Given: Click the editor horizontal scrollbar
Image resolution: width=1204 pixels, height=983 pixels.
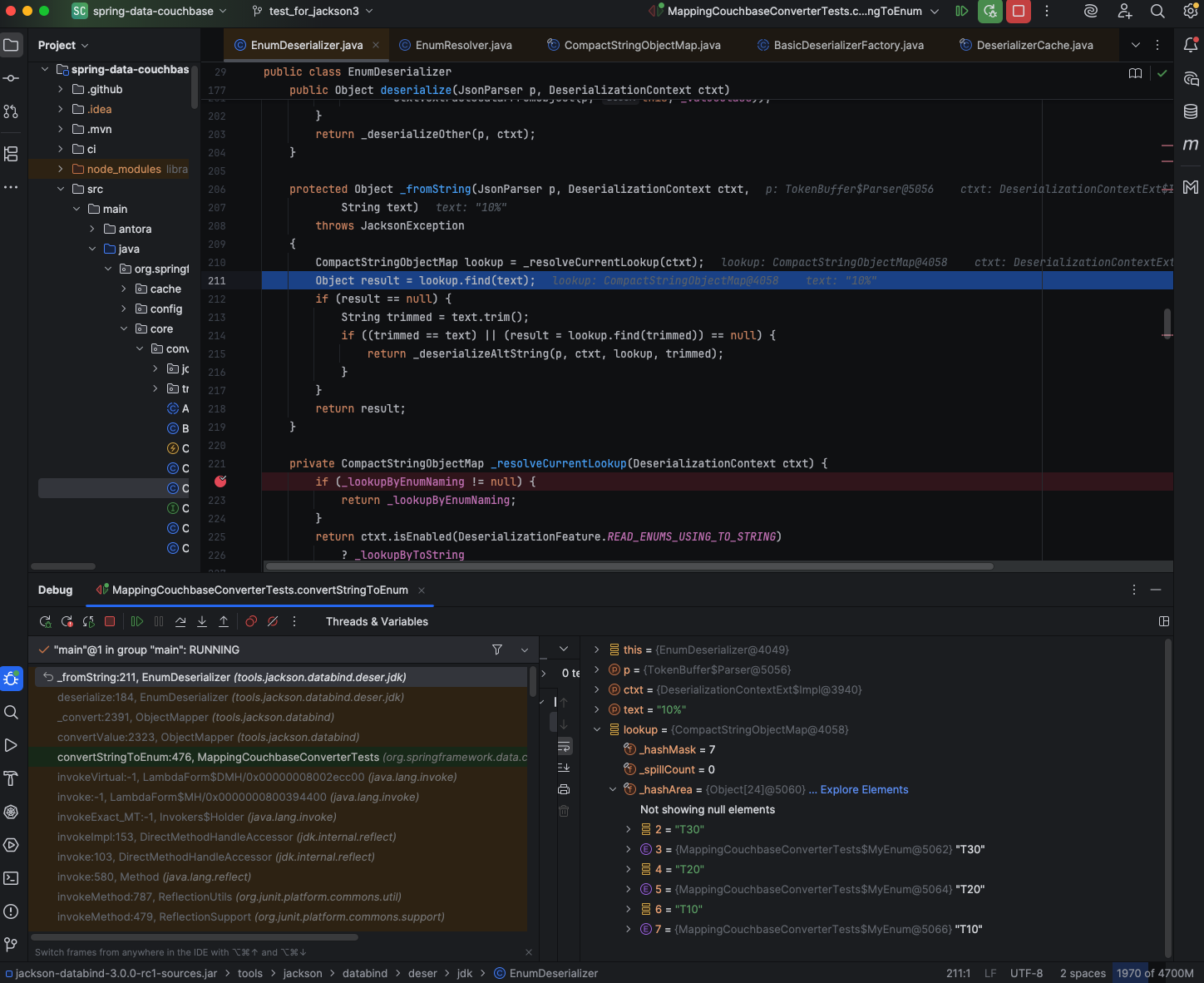Looking at the screenshot, I should [x=629, y=566].
